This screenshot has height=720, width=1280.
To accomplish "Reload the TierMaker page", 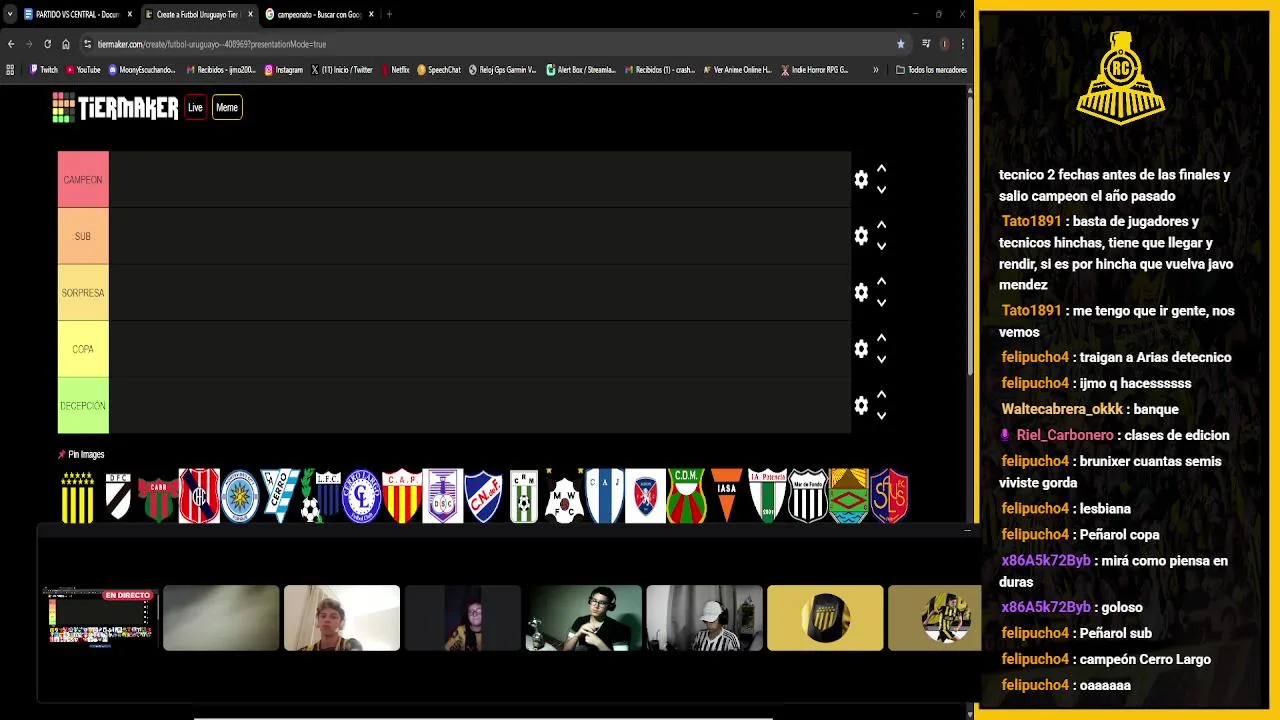I will pyautogui.click(x=47, y=44).
